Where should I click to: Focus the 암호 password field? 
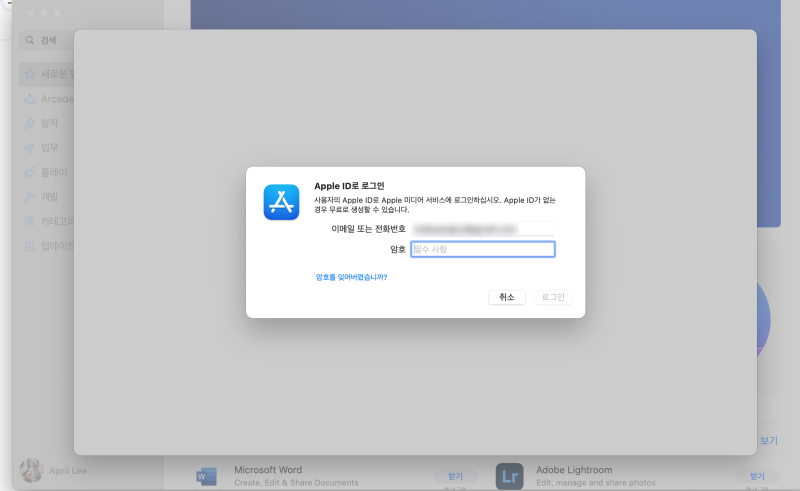click(483, 249)
